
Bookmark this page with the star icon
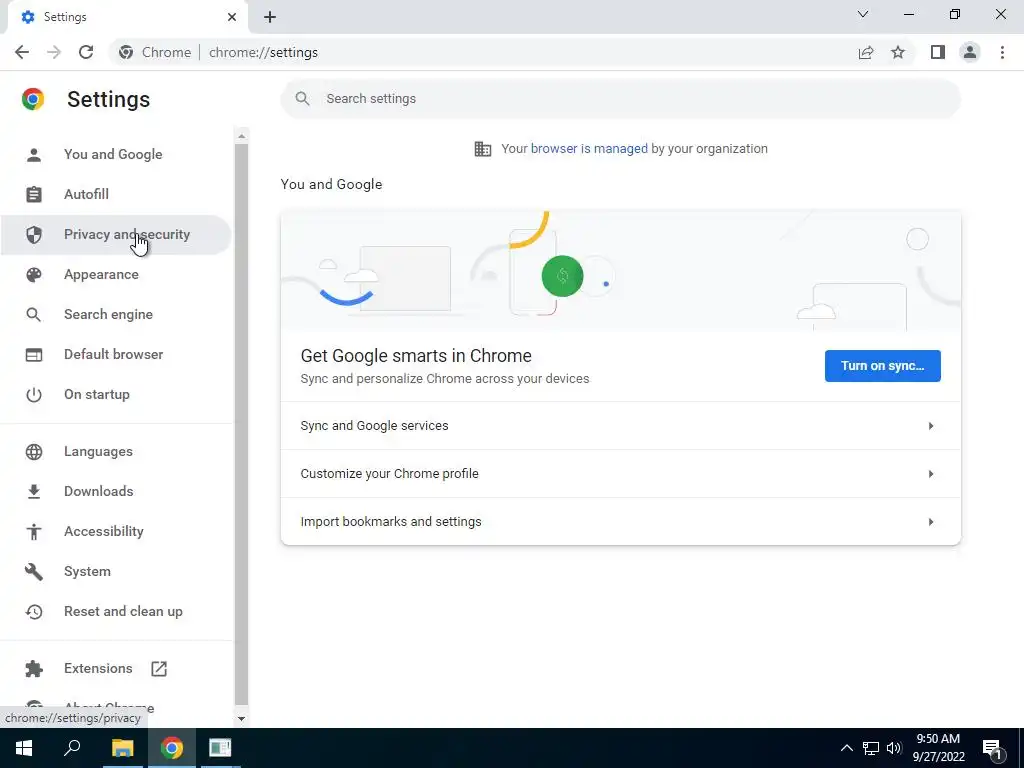(x=899, y=52)
